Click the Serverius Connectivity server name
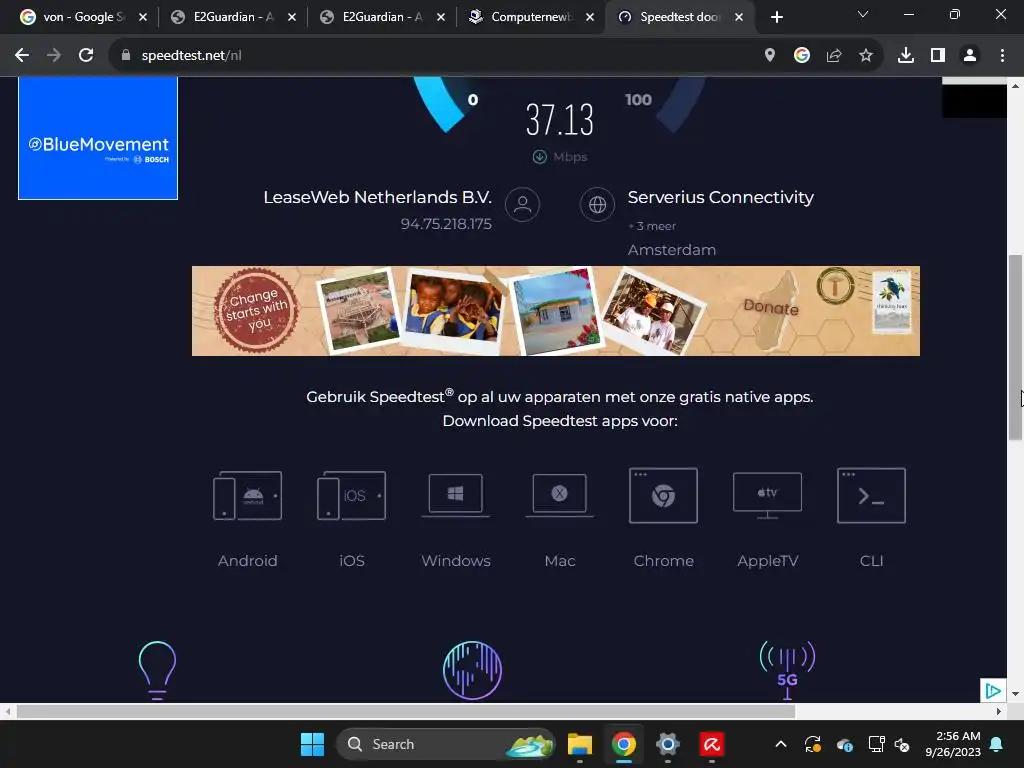The width and height of the screenshot is (1024, 768). (720, 197)
